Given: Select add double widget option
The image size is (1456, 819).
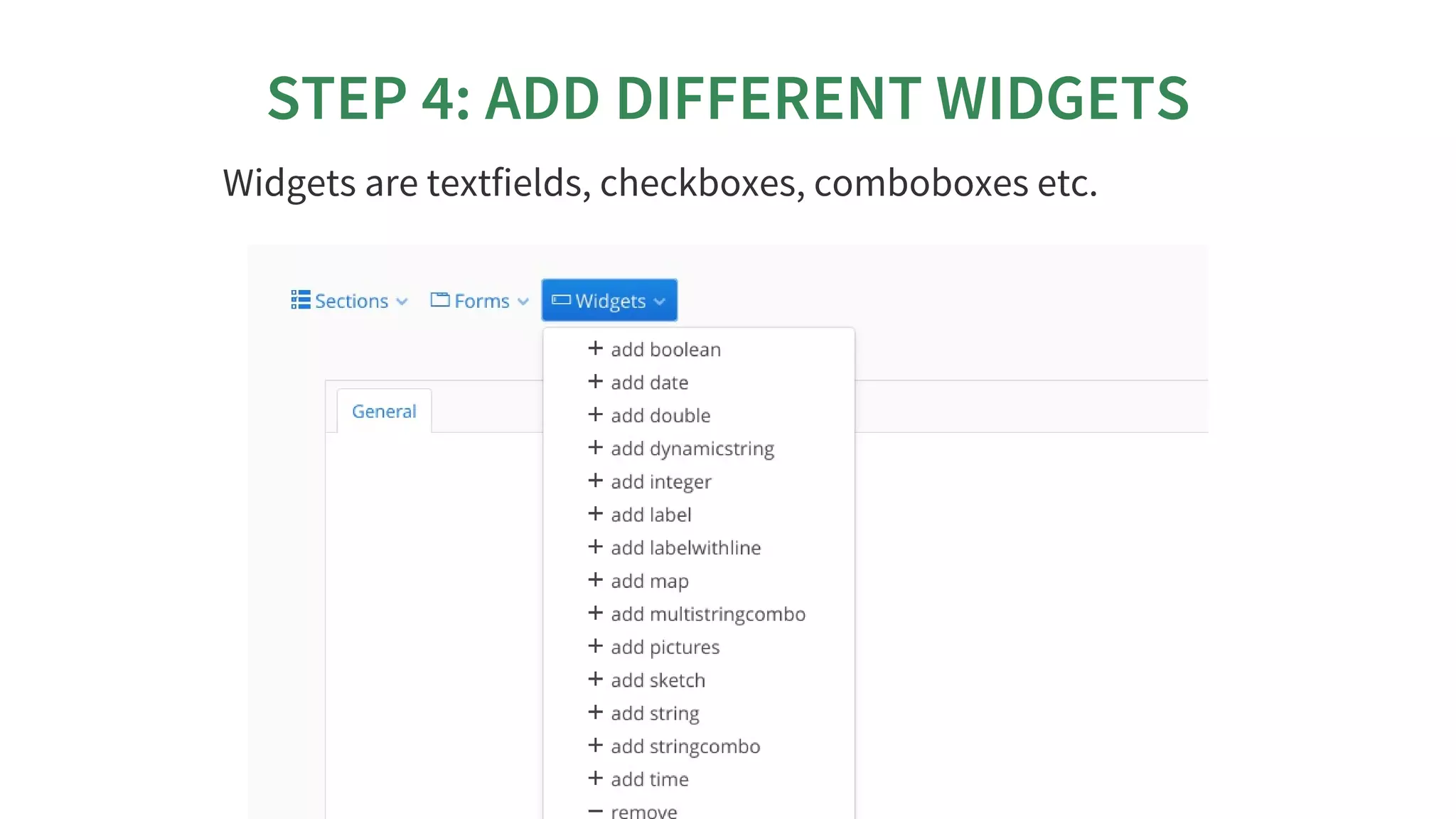Looking at the screenshot, I should pos(698,415).
